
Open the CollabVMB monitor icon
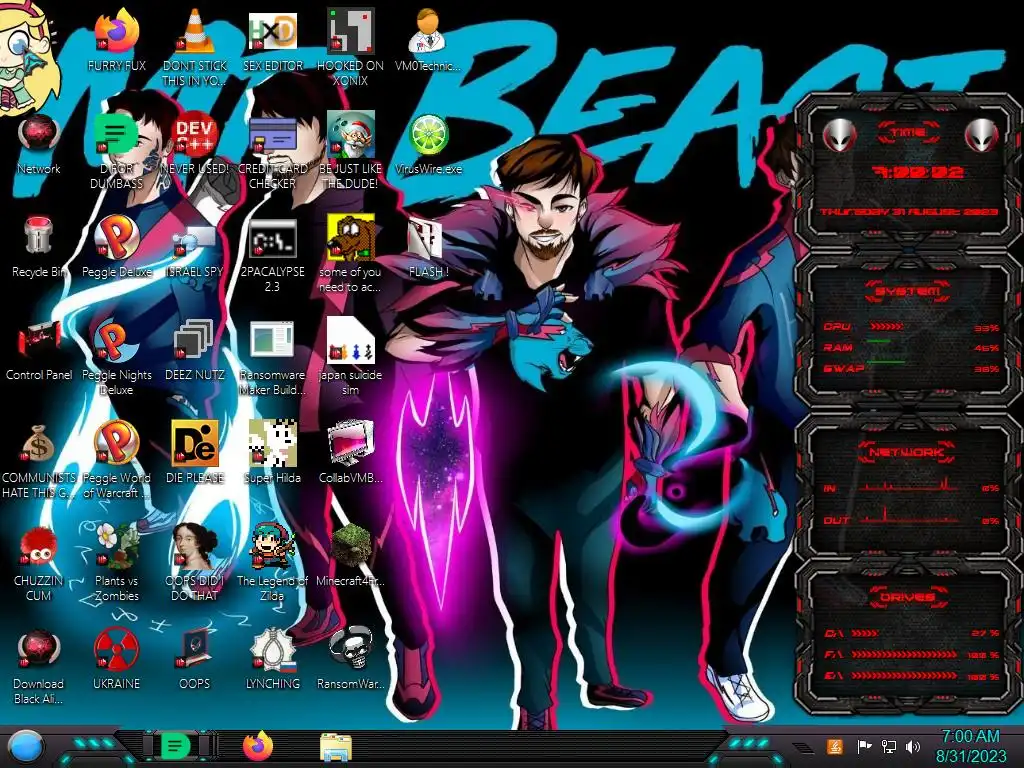pos(350,443)
